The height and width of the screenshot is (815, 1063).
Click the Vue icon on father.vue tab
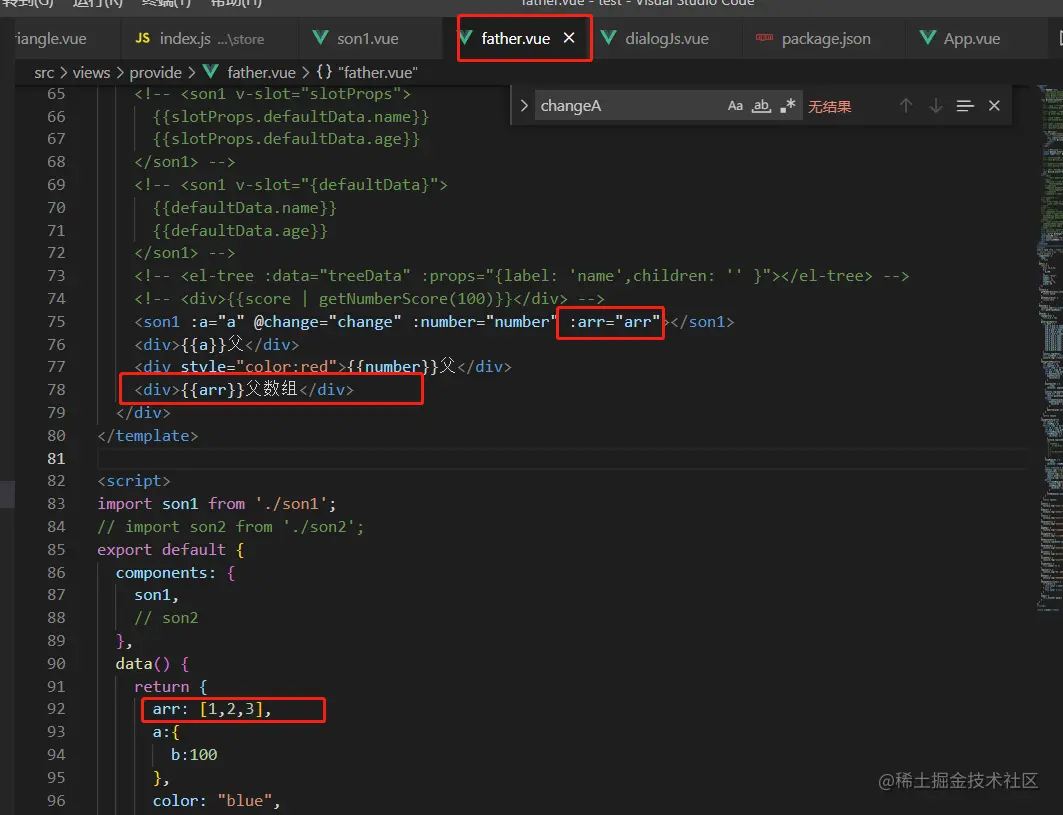click(465, 38)
